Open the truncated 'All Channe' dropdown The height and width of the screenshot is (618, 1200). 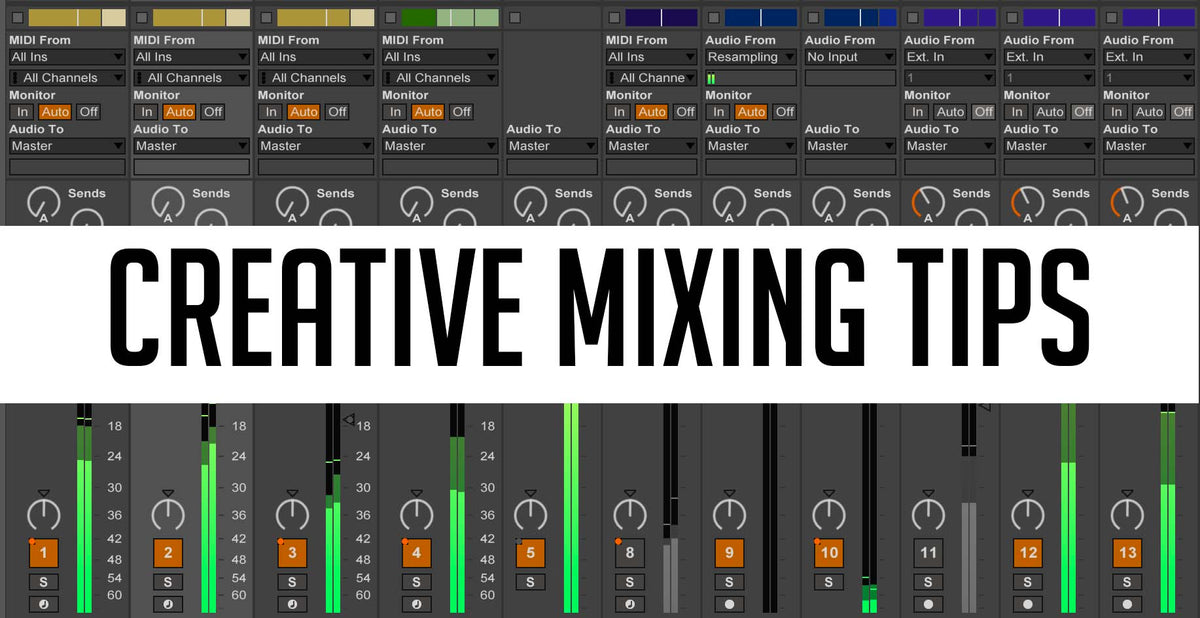click(x=651, y=77)
